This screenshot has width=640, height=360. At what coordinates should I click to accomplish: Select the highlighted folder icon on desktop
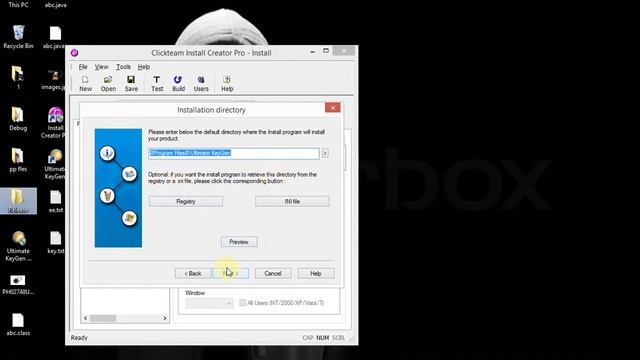[18, 201]
